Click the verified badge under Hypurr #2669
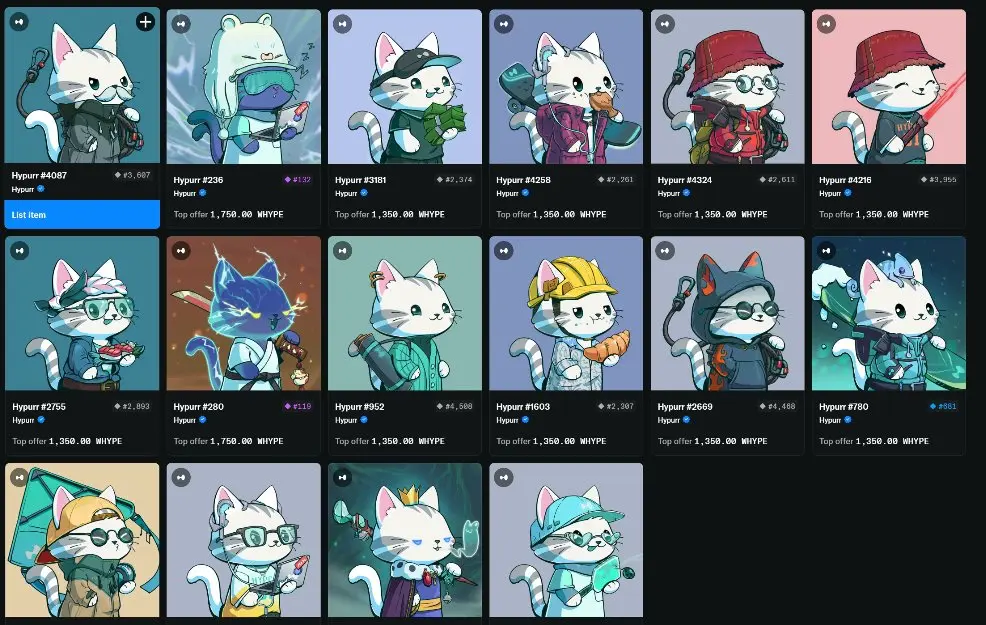 [687, 420]
